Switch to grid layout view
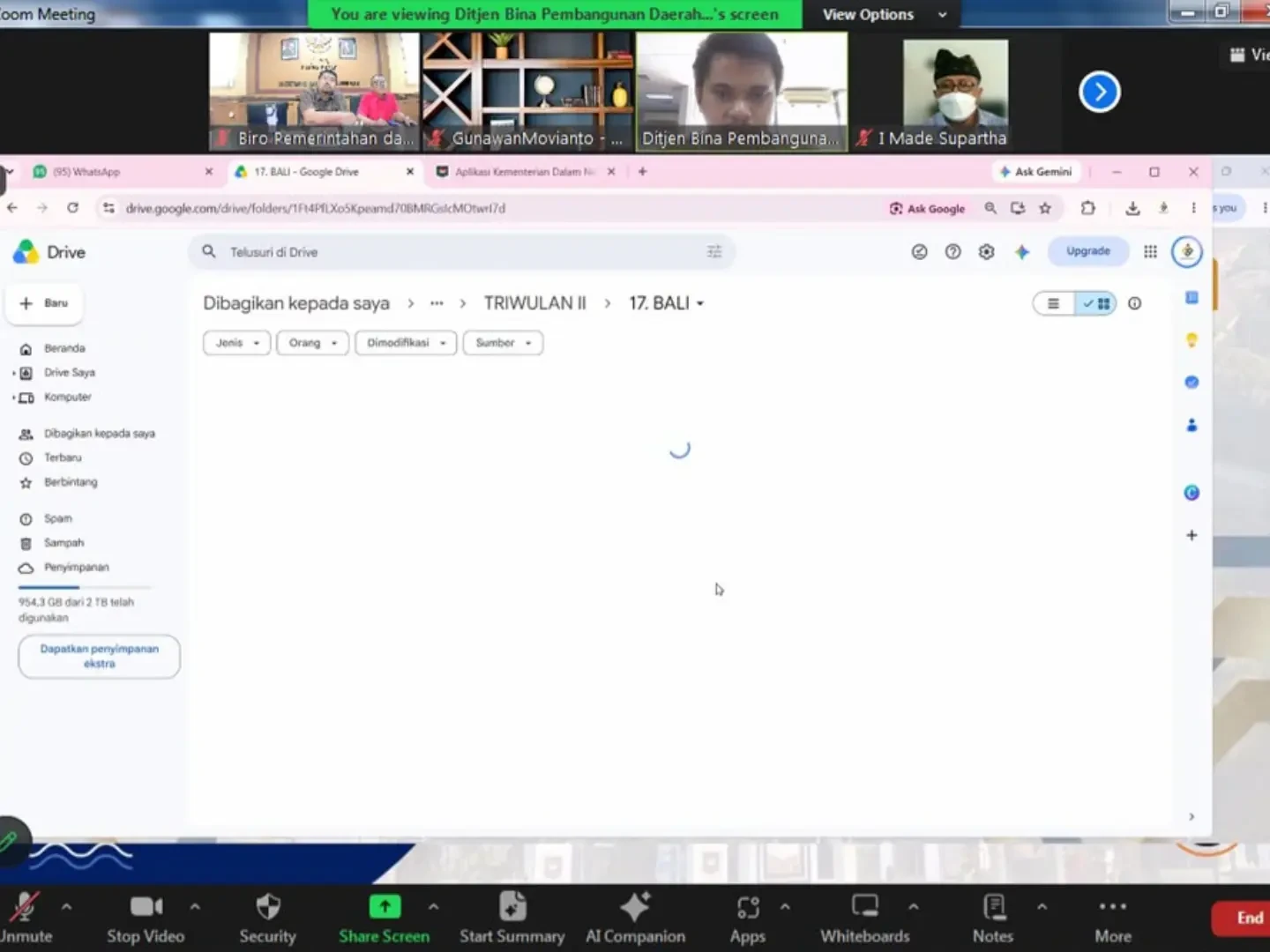Screen dimensions: 1270x952 coord(1095,303)
